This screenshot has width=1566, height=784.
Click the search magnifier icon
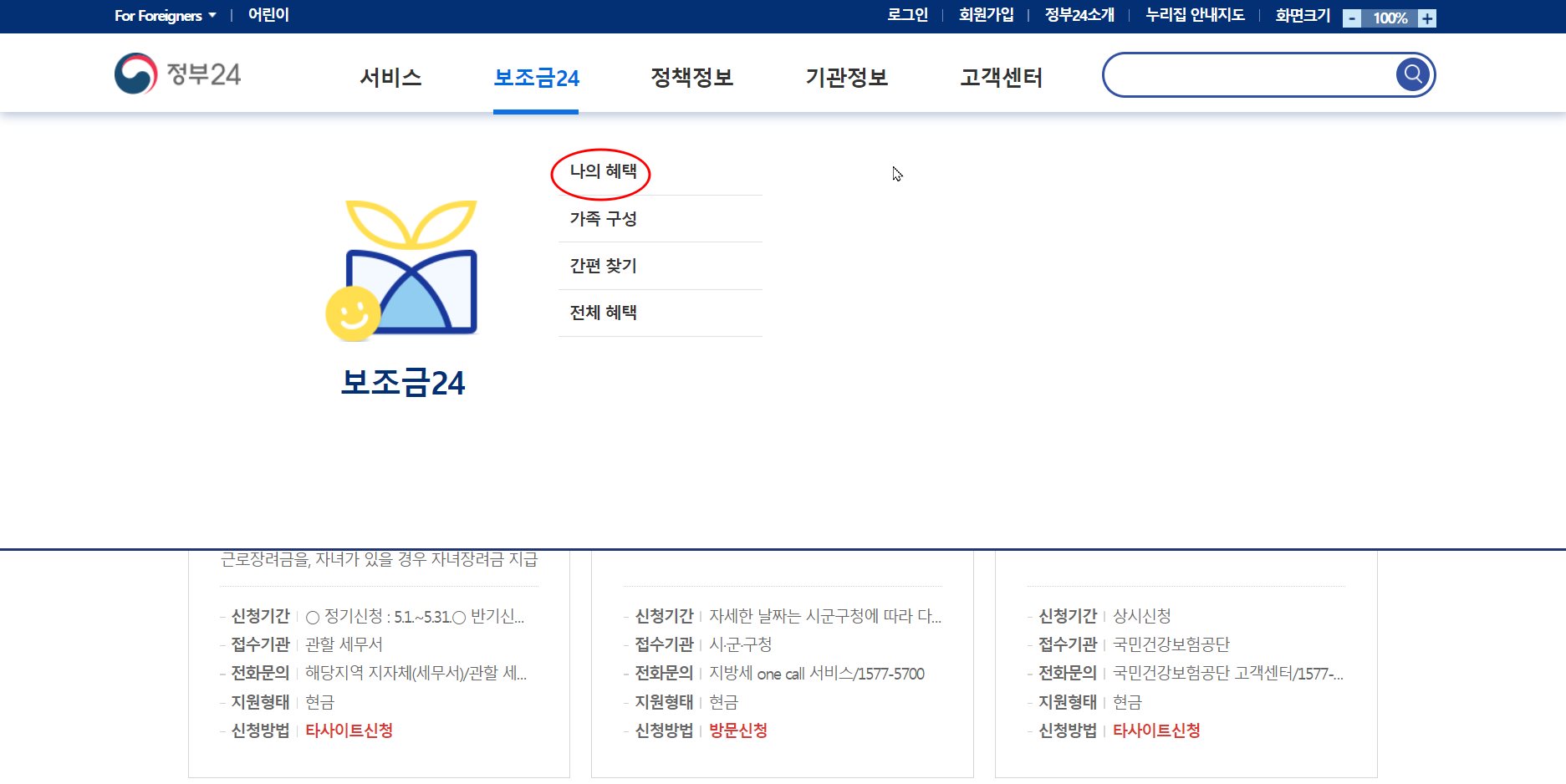pos(1413,74)
